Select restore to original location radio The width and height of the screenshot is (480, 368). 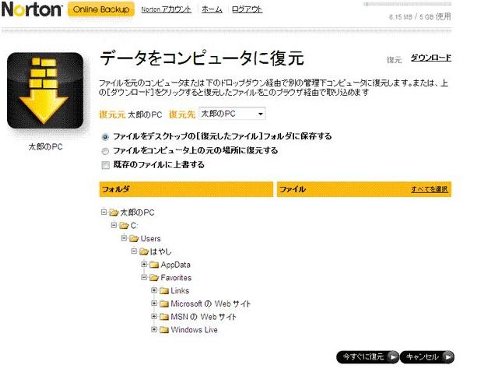tap(105, 151)
